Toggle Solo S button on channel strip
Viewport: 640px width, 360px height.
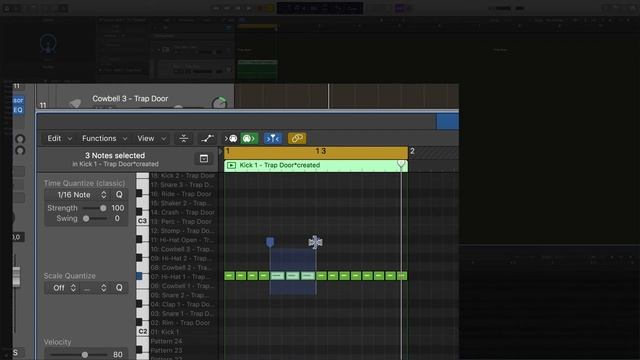[x=16, y=353]
